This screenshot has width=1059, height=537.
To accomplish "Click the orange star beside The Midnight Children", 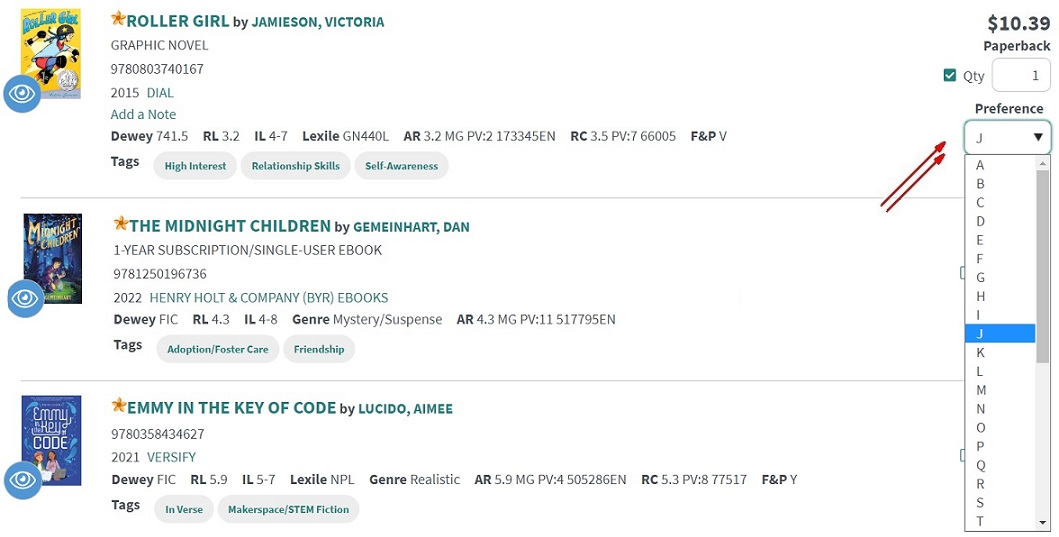I will point(121,223).
